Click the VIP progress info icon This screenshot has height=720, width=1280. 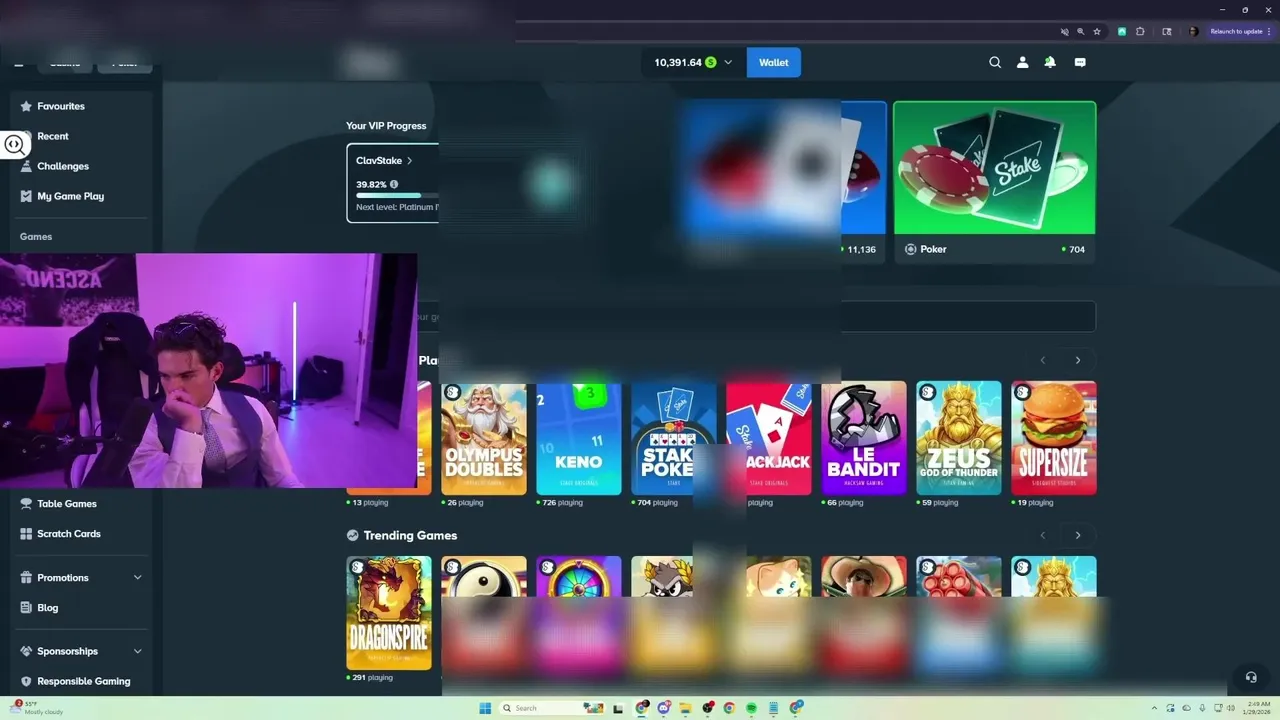tap(394, 184)
